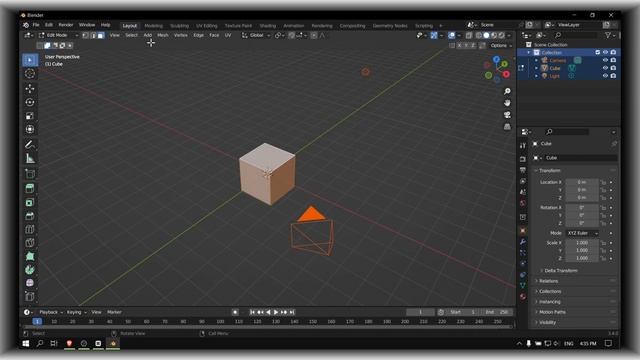Select the Poly Build tool

[30, 256]
